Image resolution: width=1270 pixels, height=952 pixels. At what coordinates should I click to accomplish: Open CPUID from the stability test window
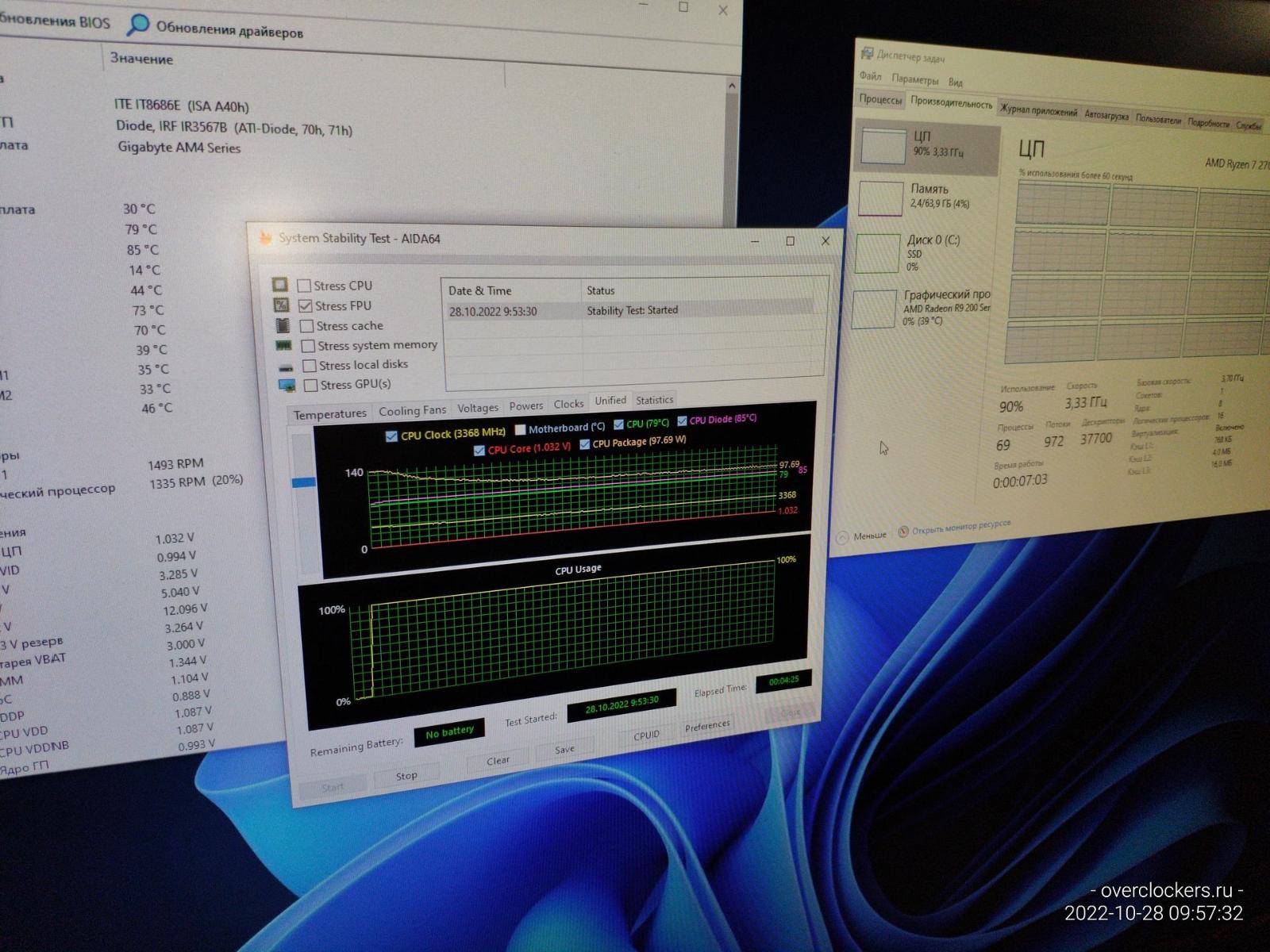(x=646, y=735)
